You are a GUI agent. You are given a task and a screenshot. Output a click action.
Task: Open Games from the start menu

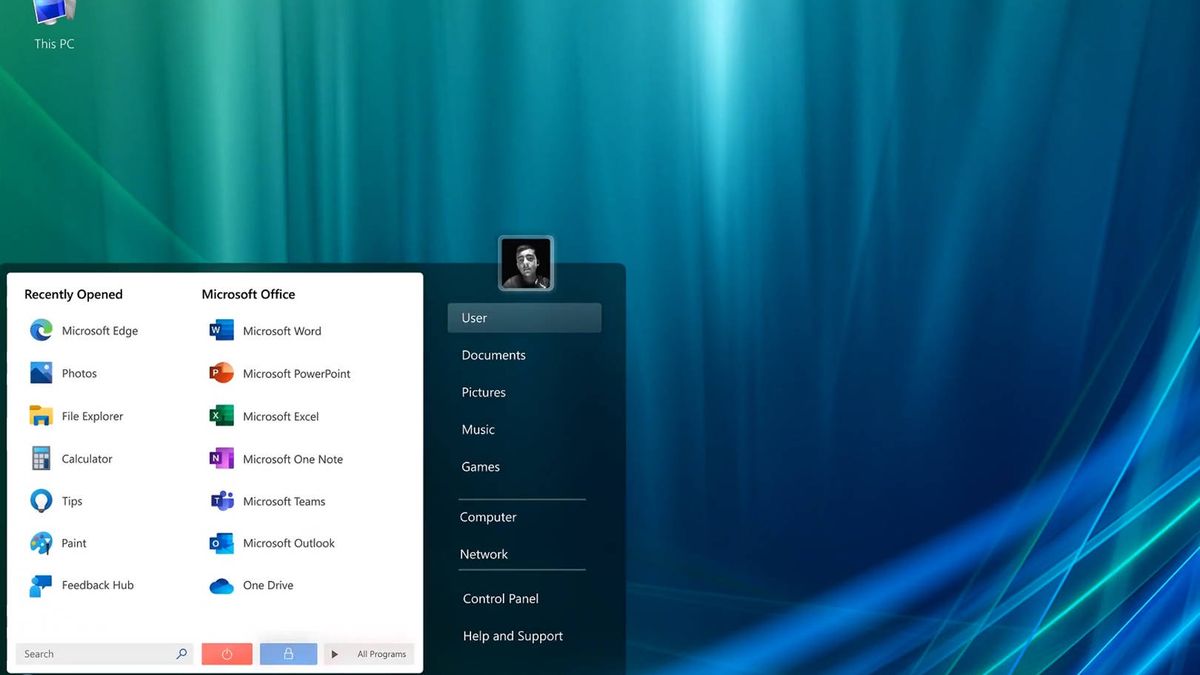click(x=481, y=466)
